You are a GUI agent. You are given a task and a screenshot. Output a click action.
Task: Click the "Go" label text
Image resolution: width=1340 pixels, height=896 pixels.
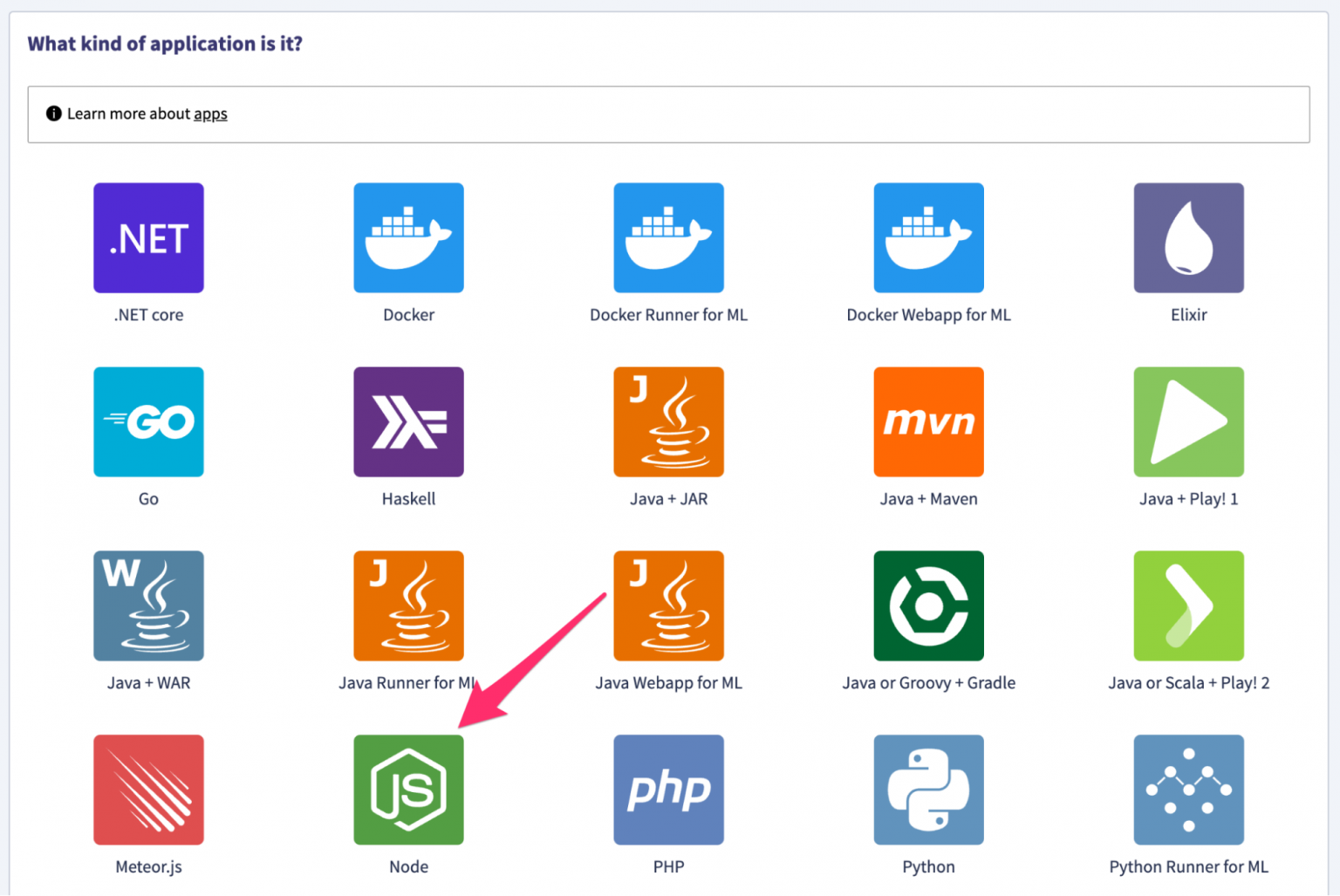148,499
